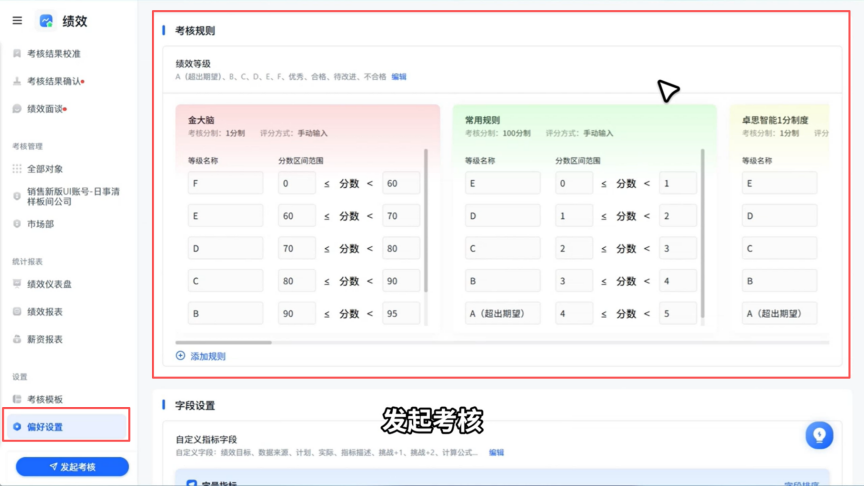This screenshot has height=486, width=864.
Task: Click the 考核规则 section heading
Action: click(x=195, y=31)
